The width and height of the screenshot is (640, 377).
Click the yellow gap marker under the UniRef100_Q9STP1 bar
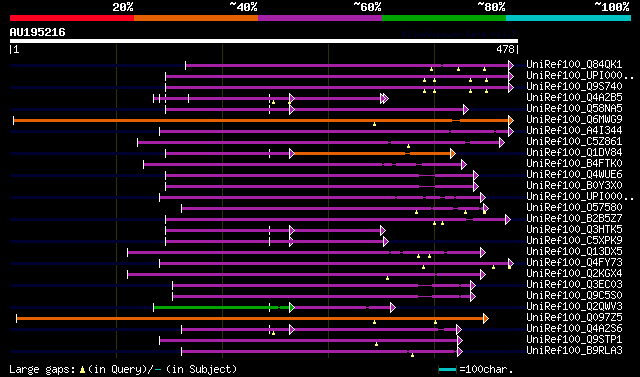click(376, 344)
